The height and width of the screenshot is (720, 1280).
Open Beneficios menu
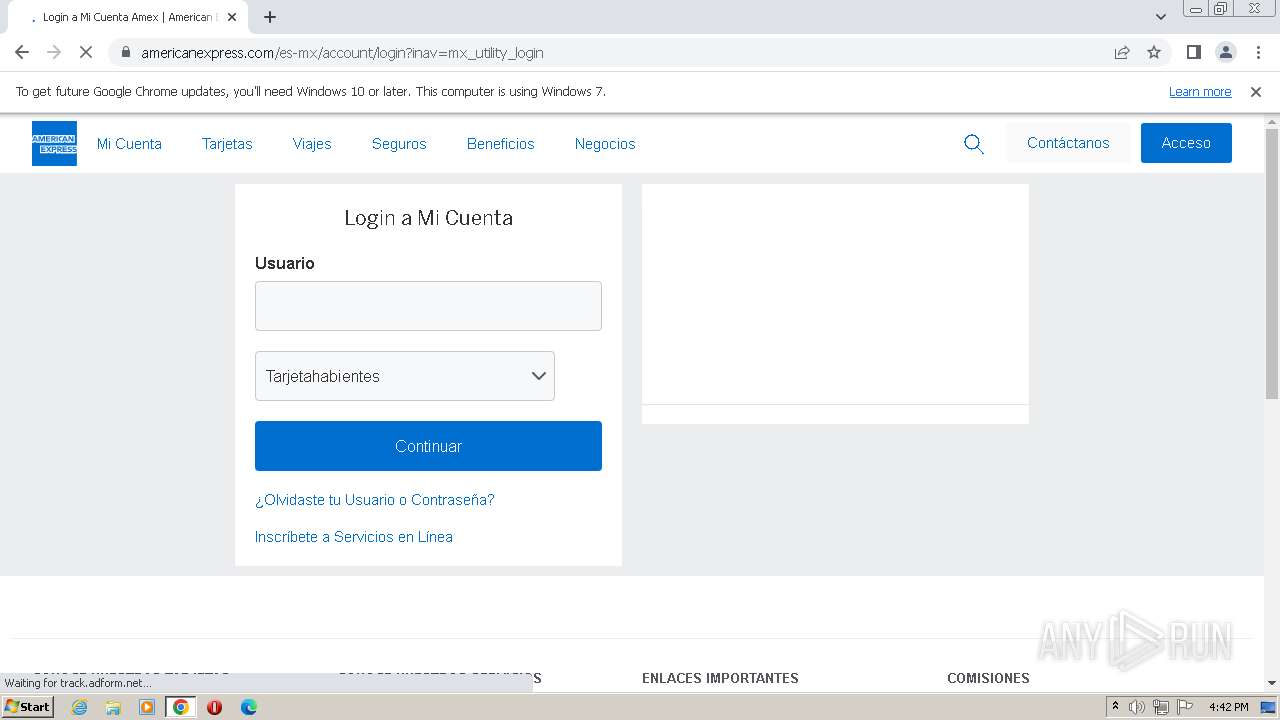point(501,144)
